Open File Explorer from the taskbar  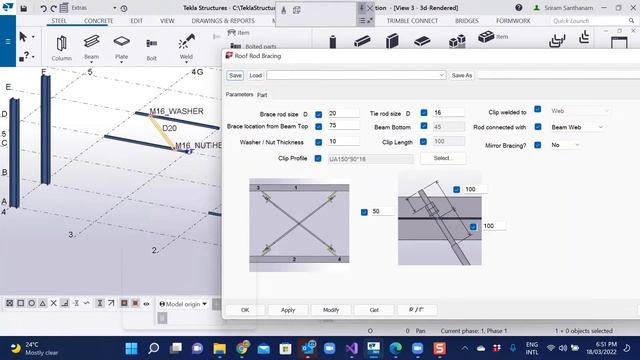click(220, 349)
